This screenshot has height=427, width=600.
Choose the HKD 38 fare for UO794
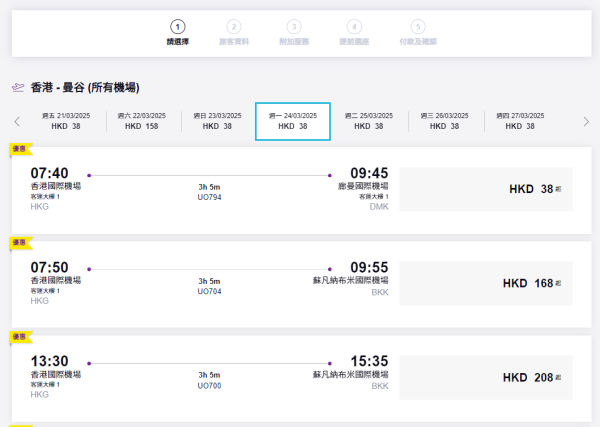click(486, 189)
